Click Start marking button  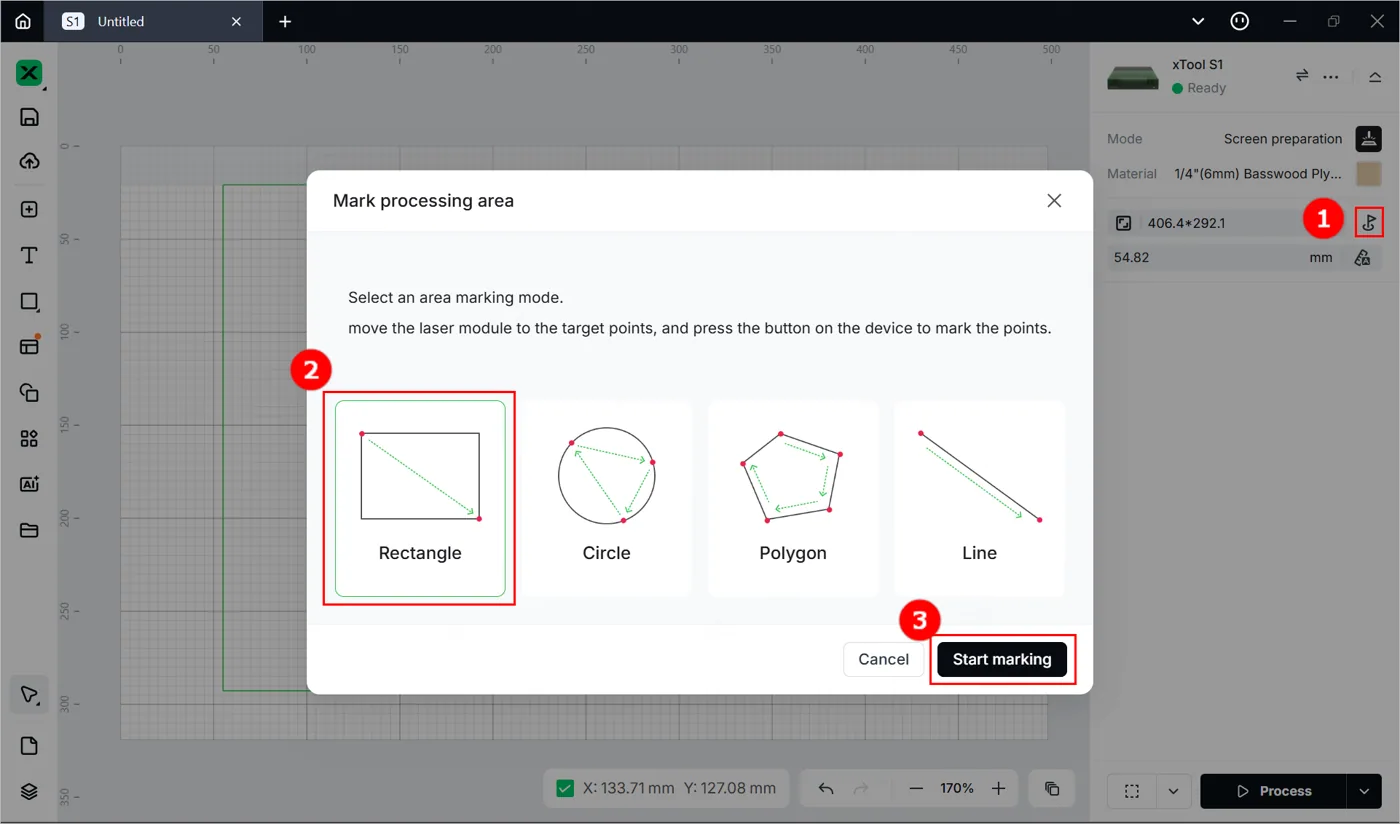tap(1002, 659)
